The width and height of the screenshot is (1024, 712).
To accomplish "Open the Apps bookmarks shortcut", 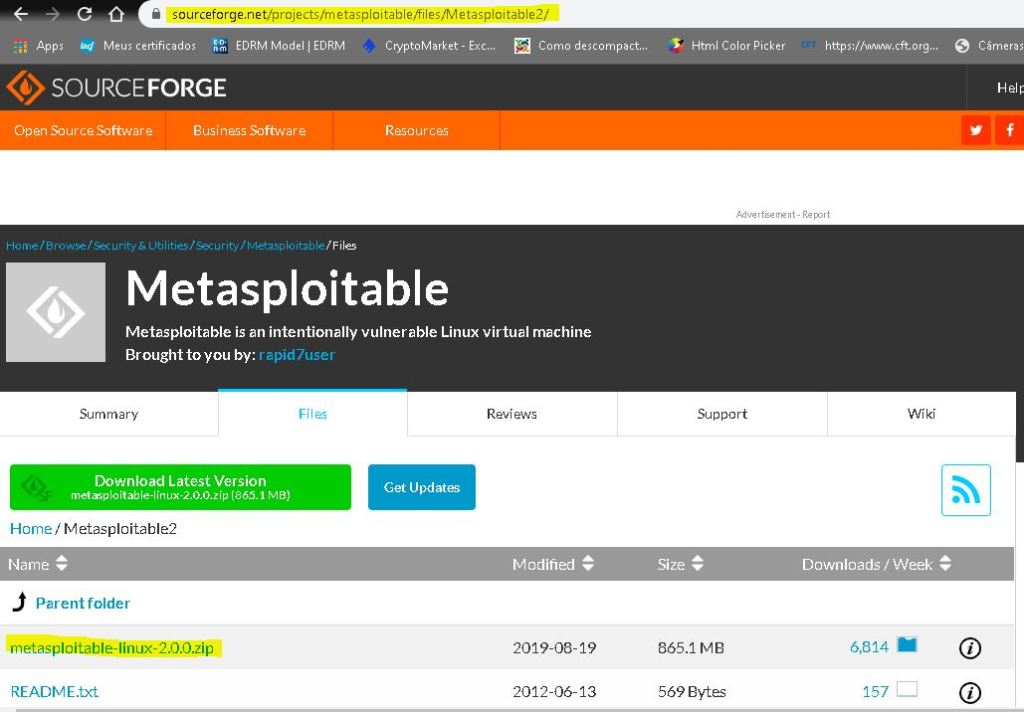I will (x=38, y=46).
